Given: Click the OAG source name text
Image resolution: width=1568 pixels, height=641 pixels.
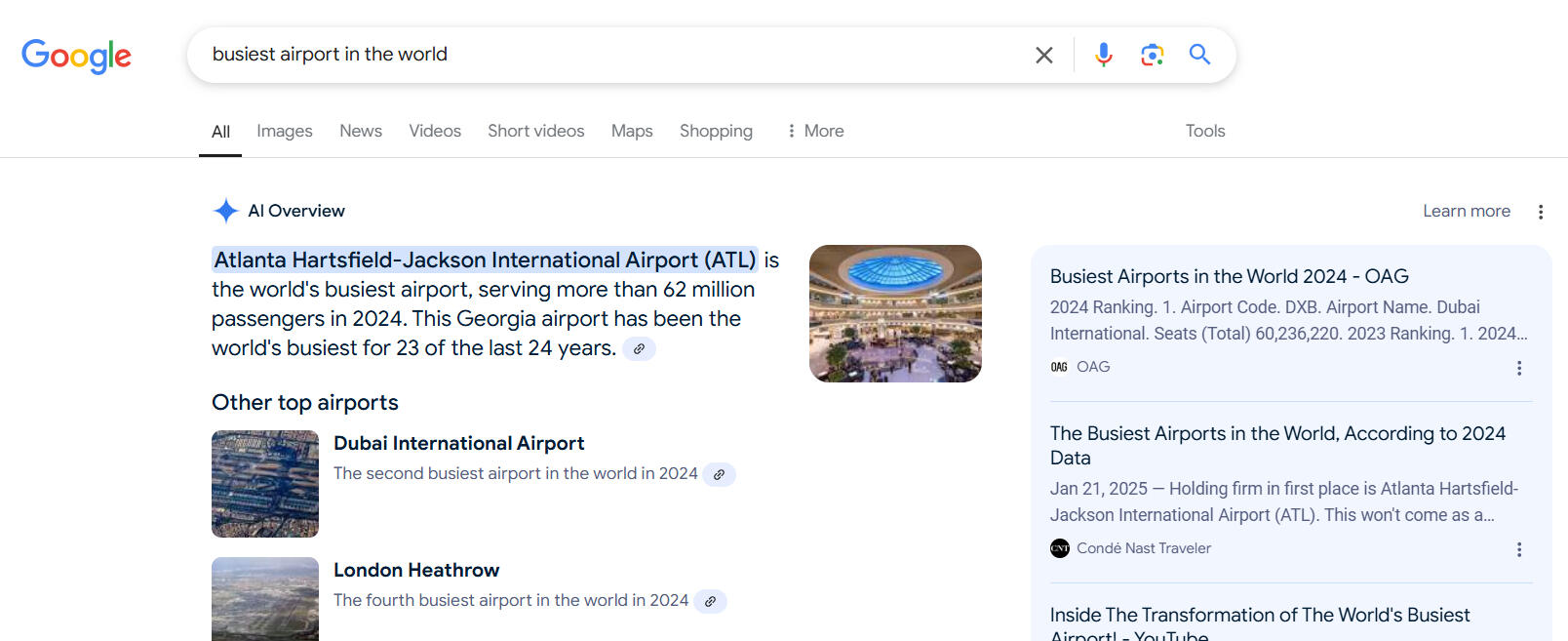Looking at the screenshot, I should click(x=1093, y=367).
